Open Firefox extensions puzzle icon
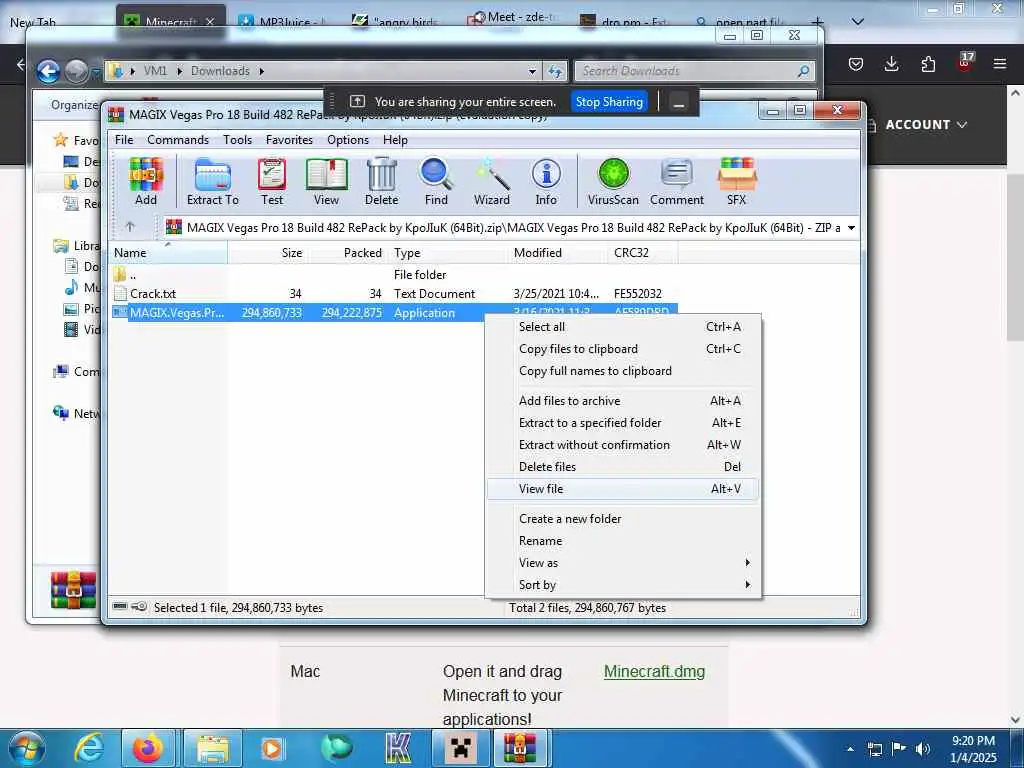 928,64
